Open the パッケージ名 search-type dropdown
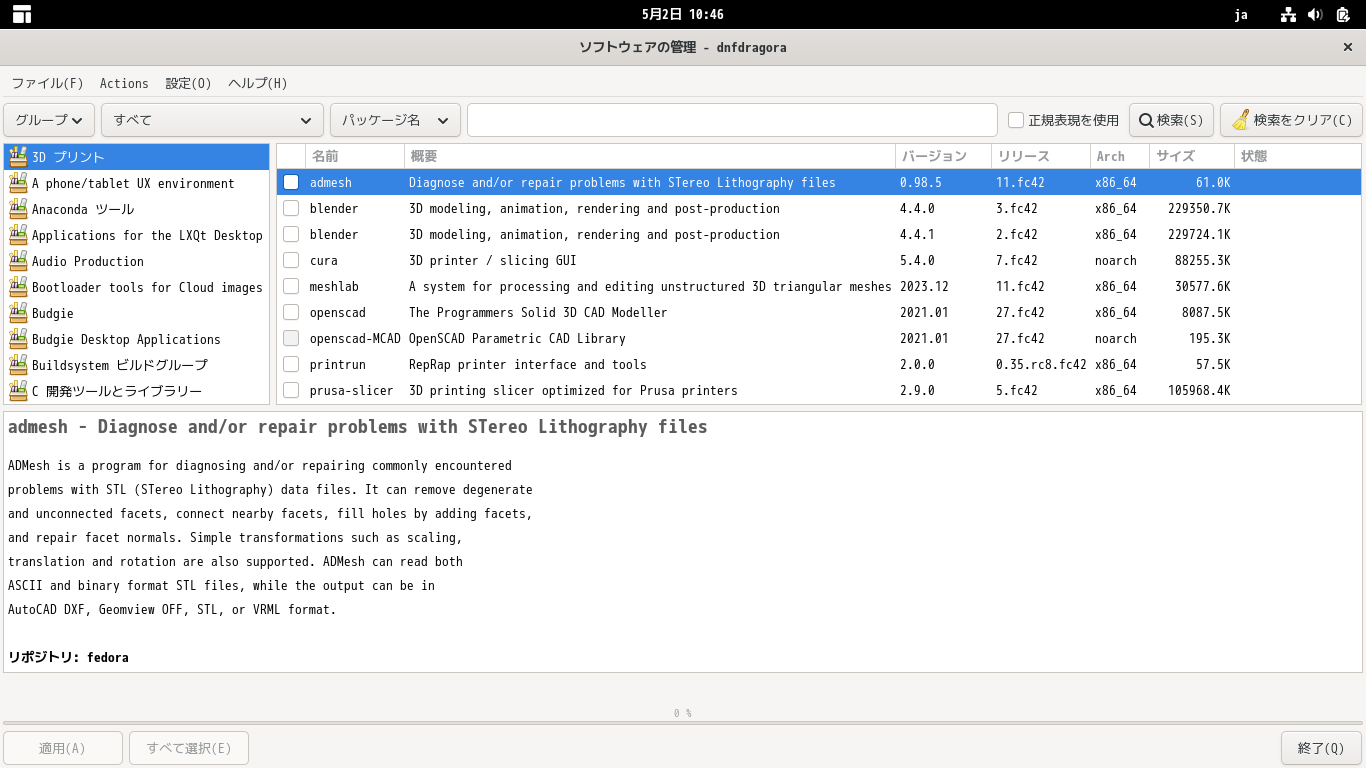 click(x=395, y=120)
